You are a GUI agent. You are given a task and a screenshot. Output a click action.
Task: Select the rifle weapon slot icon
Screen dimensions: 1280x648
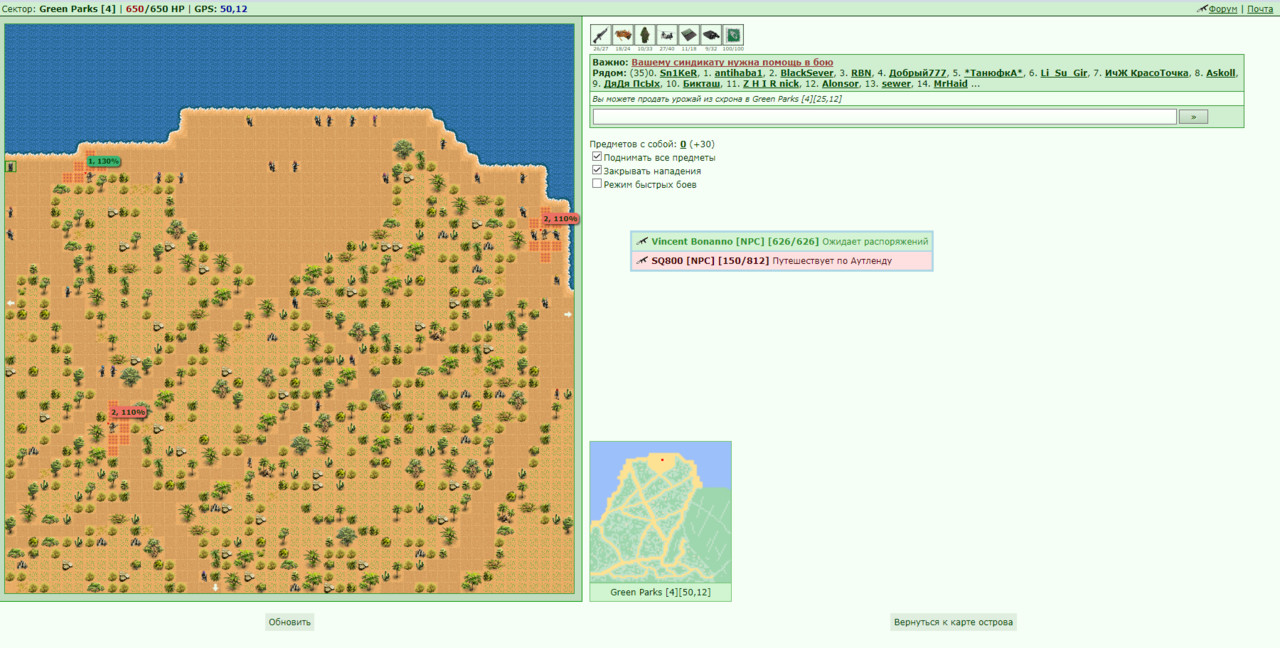601,35
